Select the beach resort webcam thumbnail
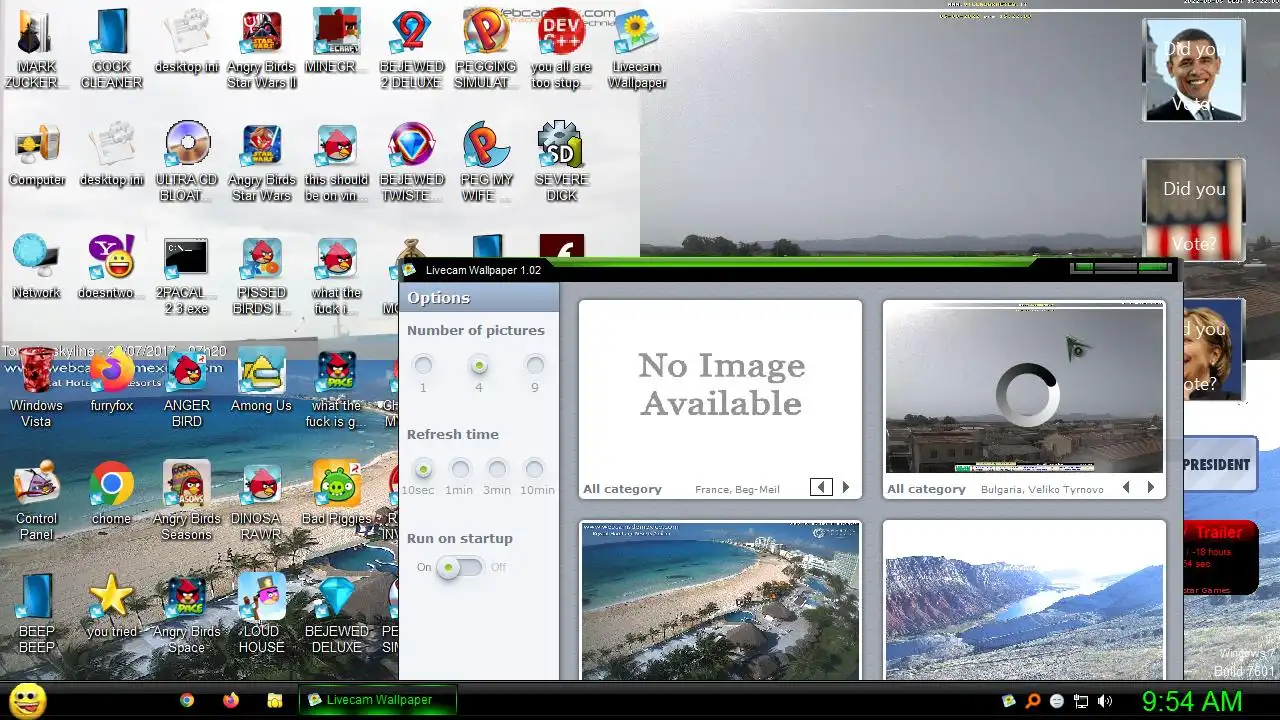This screenshot has width=1280, height=720. pos(720,601)
